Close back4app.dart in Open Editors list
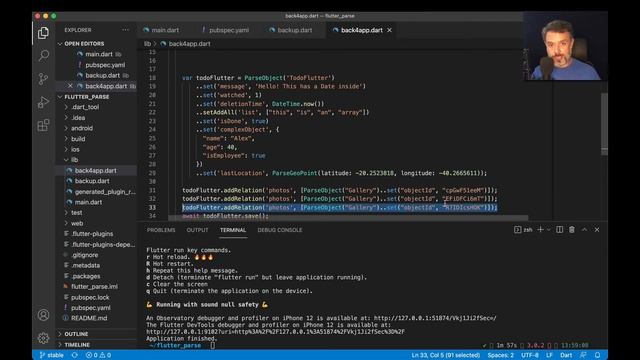 tap(70, 86)
